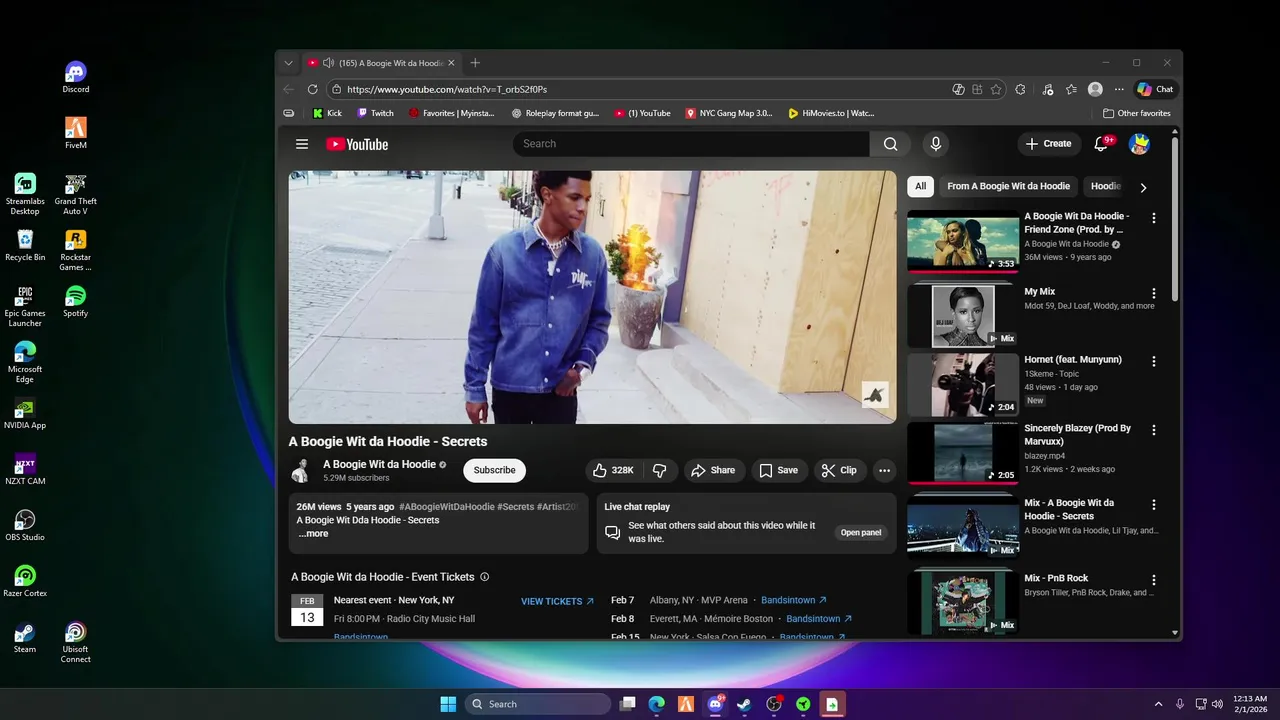Open more actions ellipsis below video
The image size is (1280, 720).
point(884,470)
